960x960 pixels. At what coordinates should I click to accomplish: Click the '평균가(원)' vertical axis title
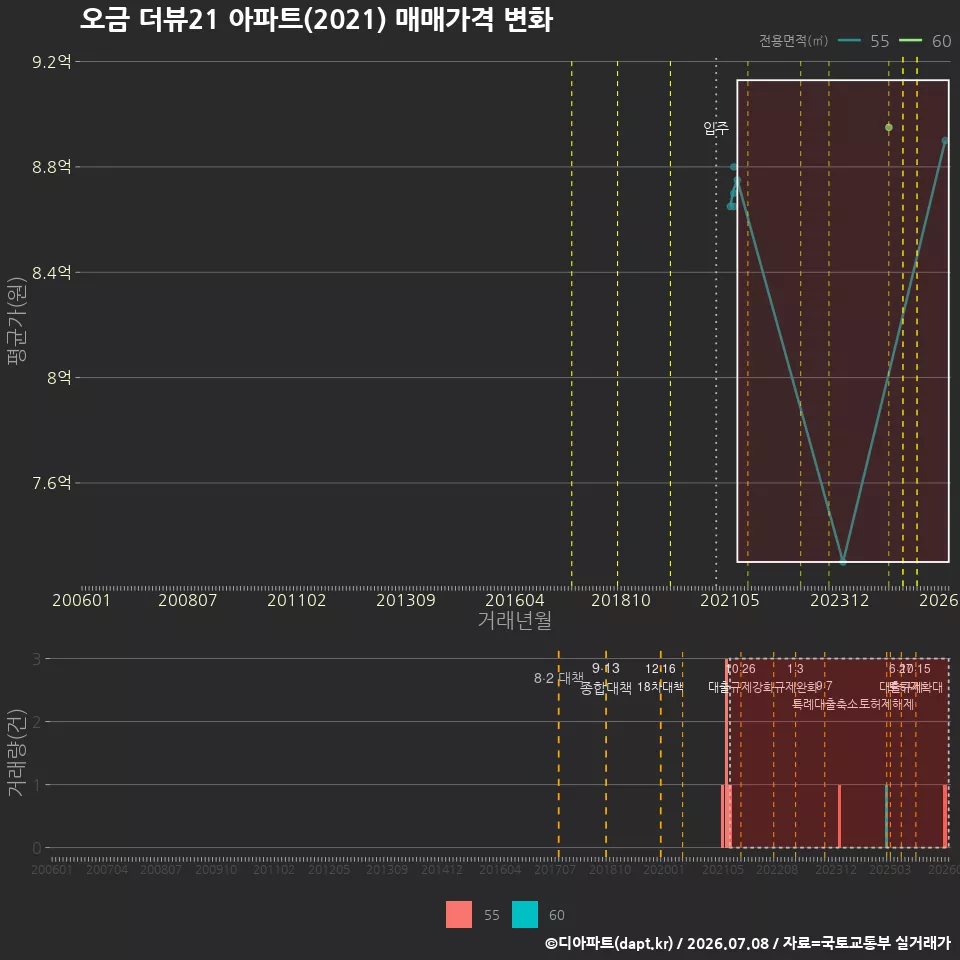(x=17, y=321)
